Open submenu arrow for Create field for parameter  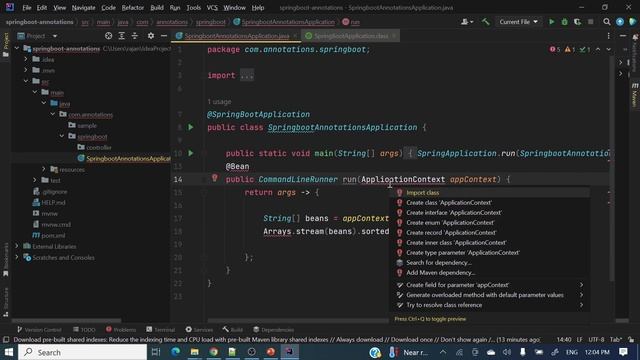click(x=581, y=285)
